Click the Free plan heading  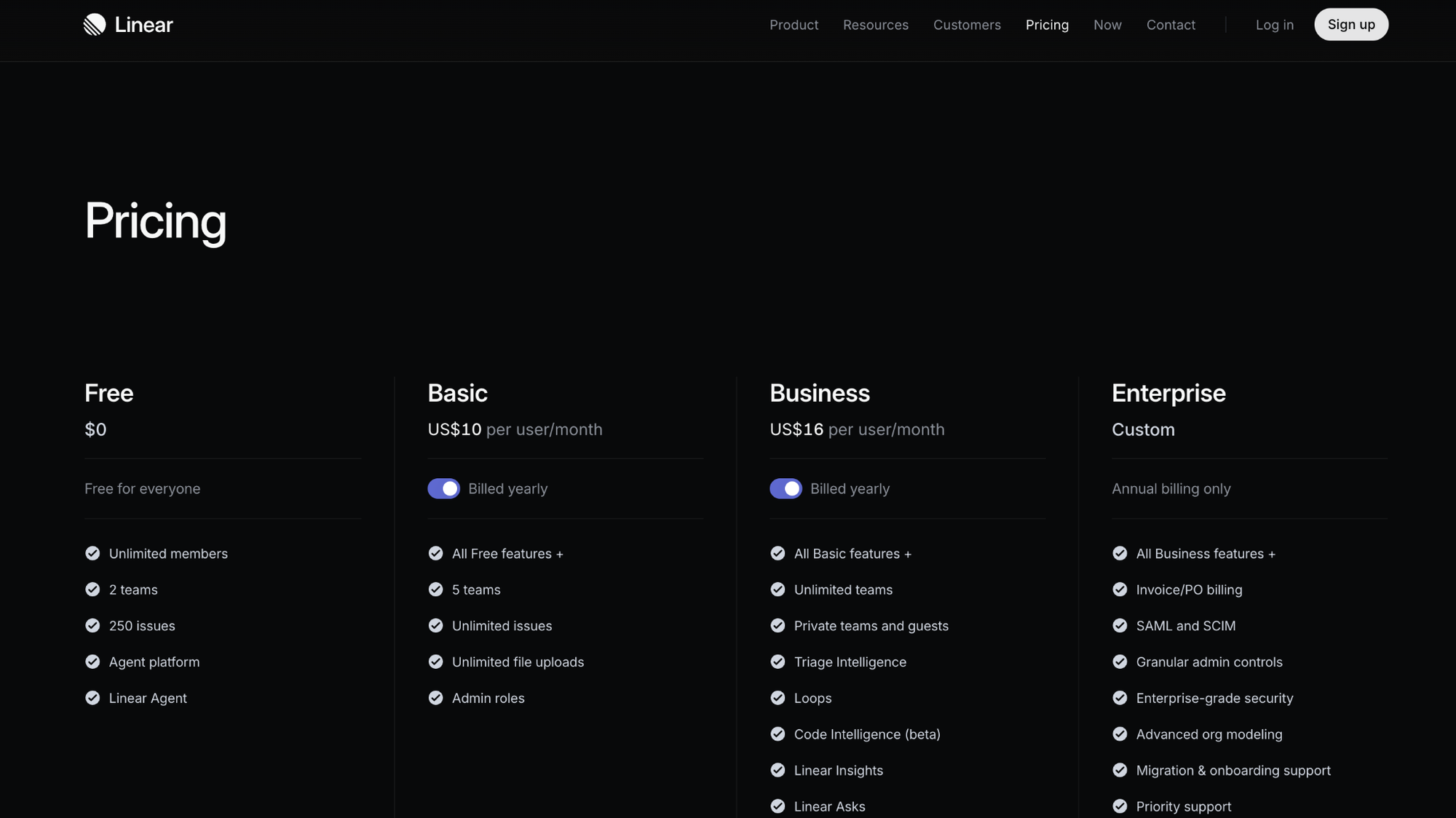[109, 393]
